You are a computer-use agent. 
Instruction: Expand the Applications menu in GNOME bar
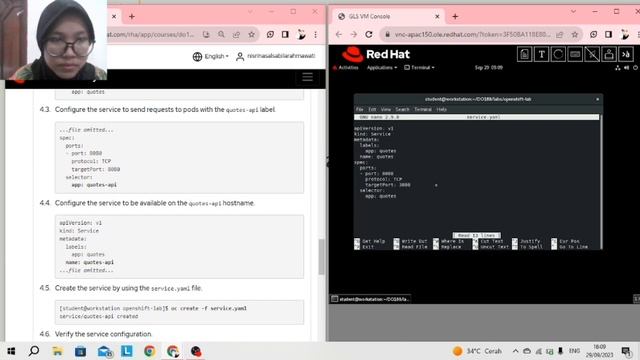[x=382, y=68]
